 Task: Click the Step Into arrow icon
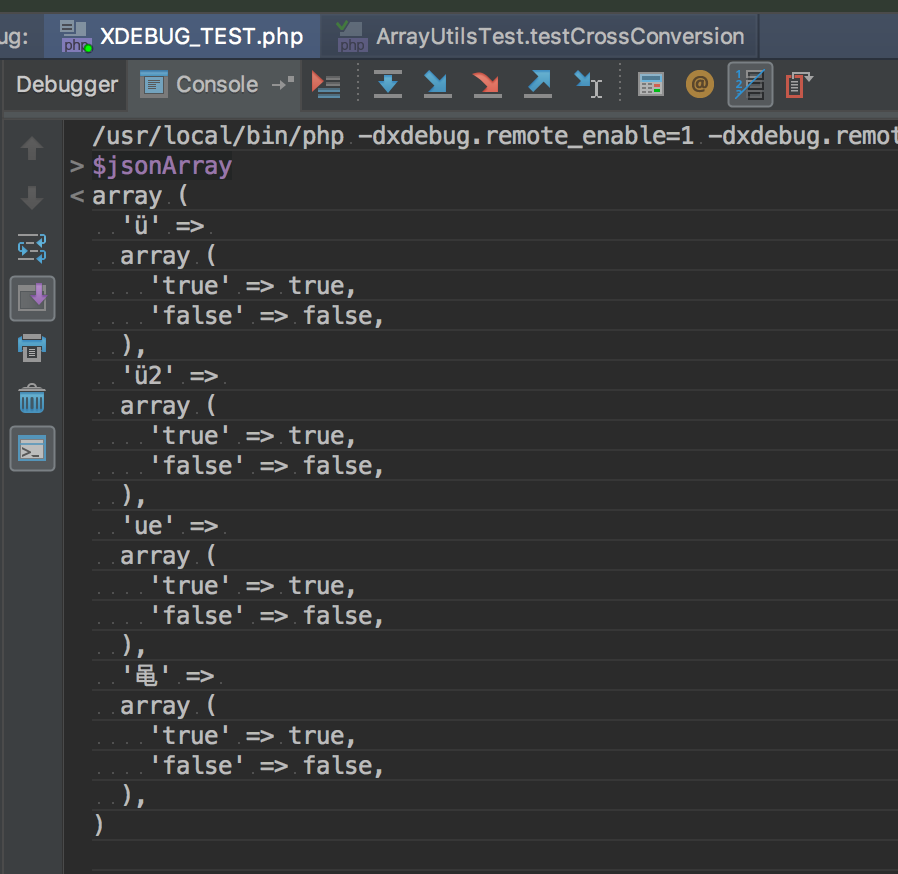(x=437, y=85)
